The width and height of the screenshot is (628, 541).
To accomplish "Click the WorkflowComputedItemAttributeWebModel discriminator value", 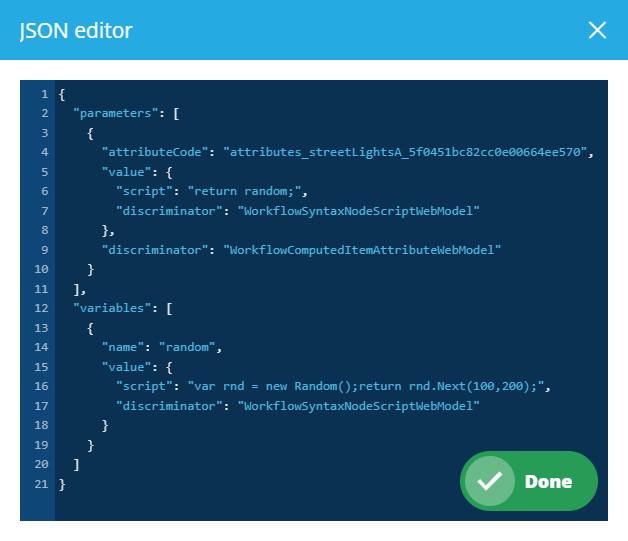I will pos(362,248).
